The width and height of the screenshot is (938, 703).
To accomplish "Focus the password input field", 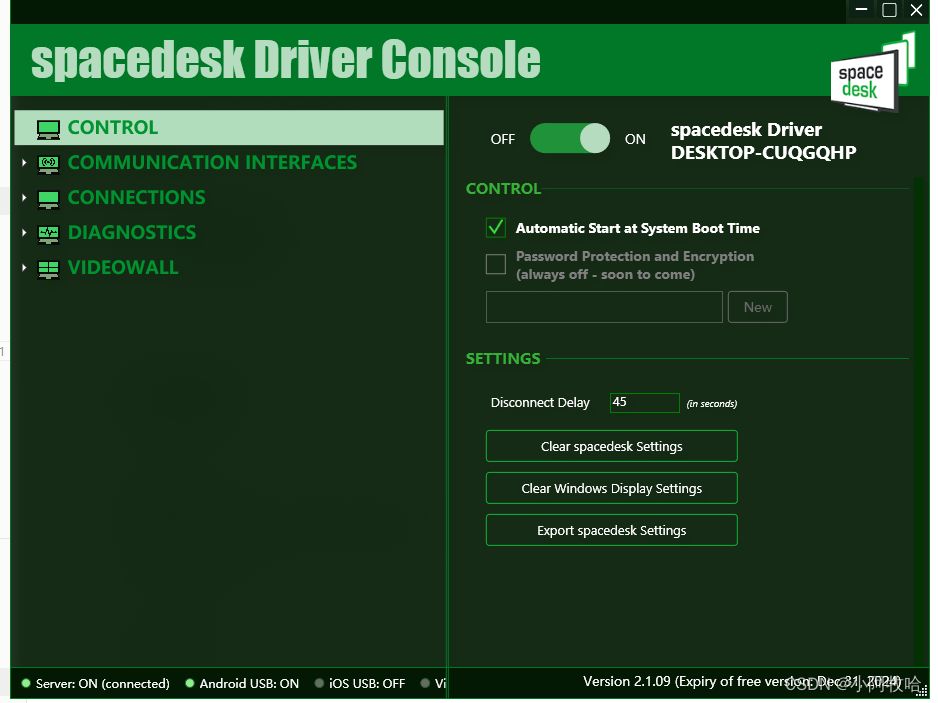I will coord(604,307).
